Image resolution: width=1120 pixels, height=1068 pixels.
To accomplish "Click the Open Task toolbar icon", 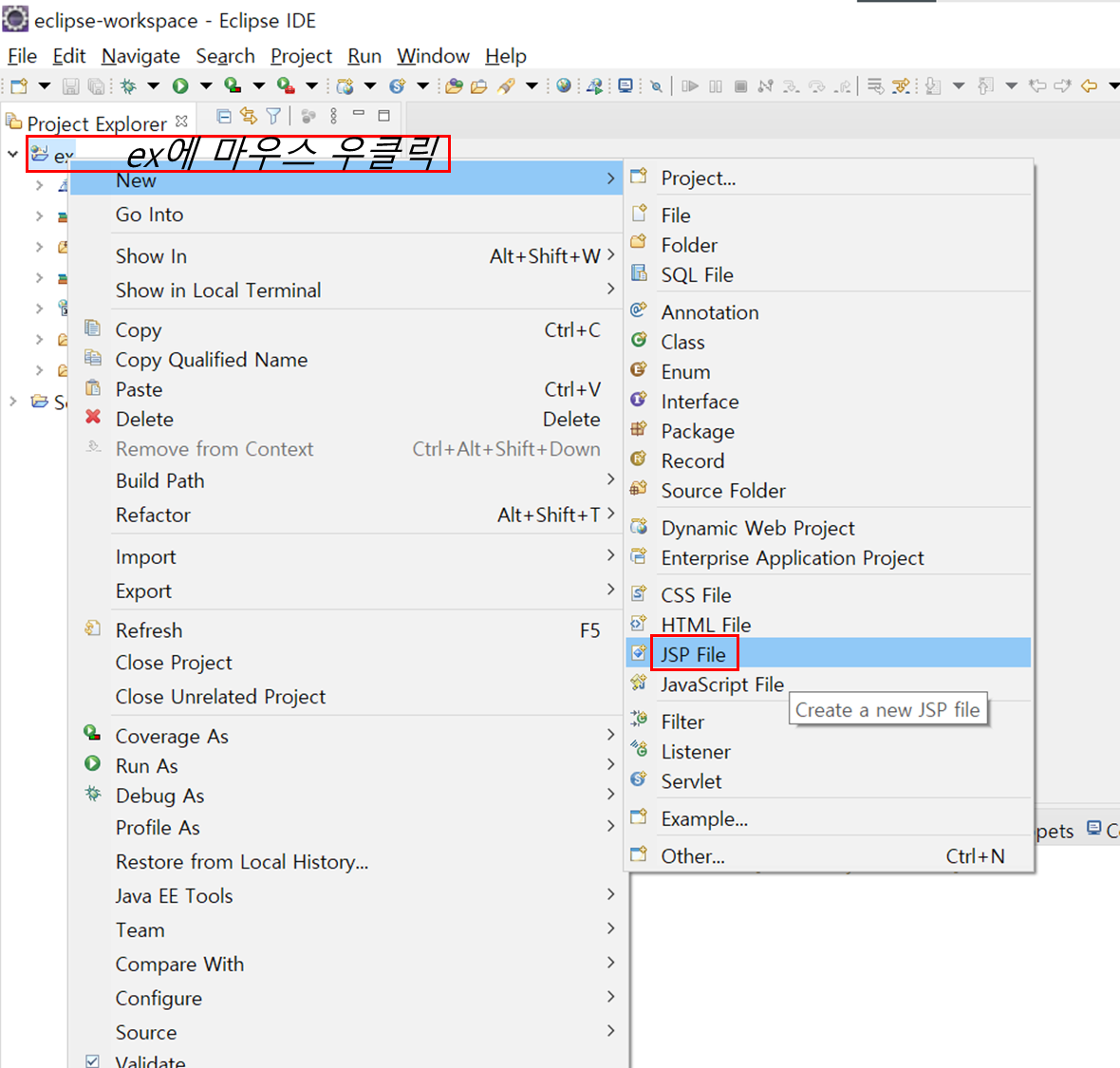I will click(478, 86).
